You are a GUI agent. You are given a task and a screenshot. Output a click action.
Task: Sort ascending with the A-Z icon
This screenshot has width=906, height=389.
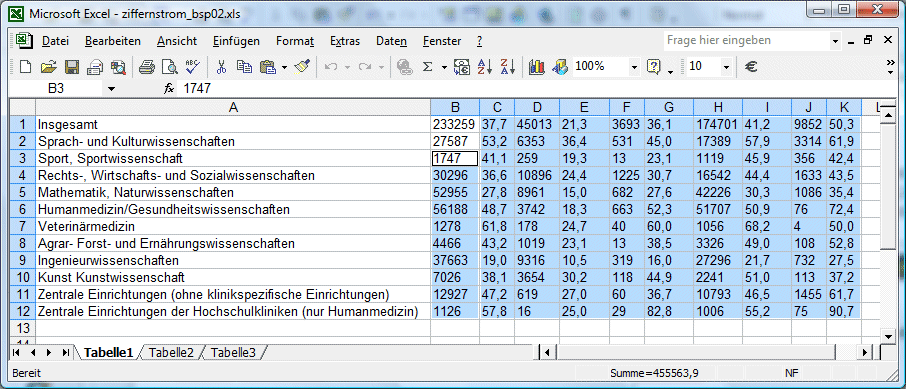point(484,67)
